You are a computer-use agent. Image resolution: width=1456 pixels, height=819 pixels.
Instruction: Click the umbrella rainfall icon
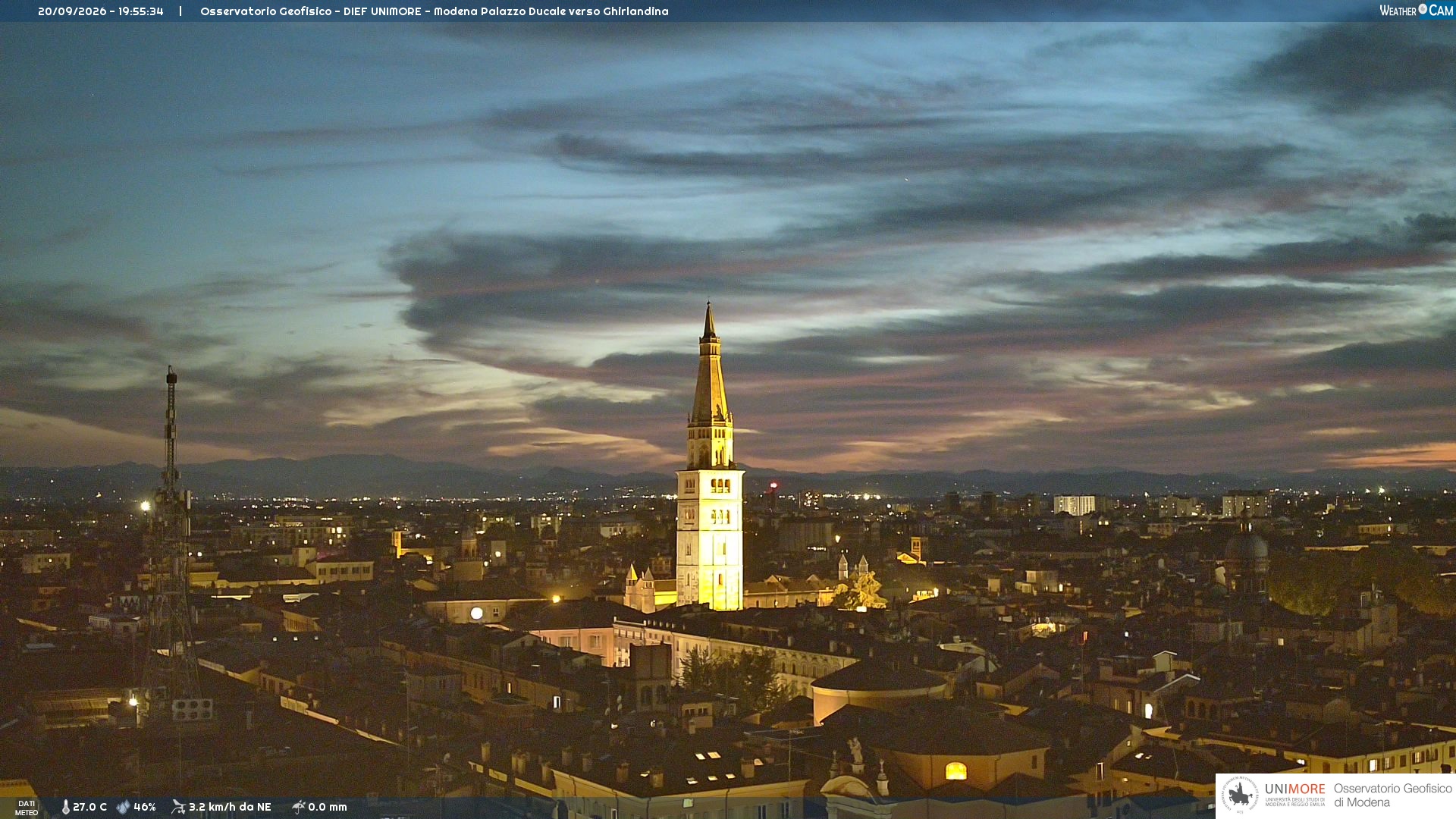pos(298,807)
